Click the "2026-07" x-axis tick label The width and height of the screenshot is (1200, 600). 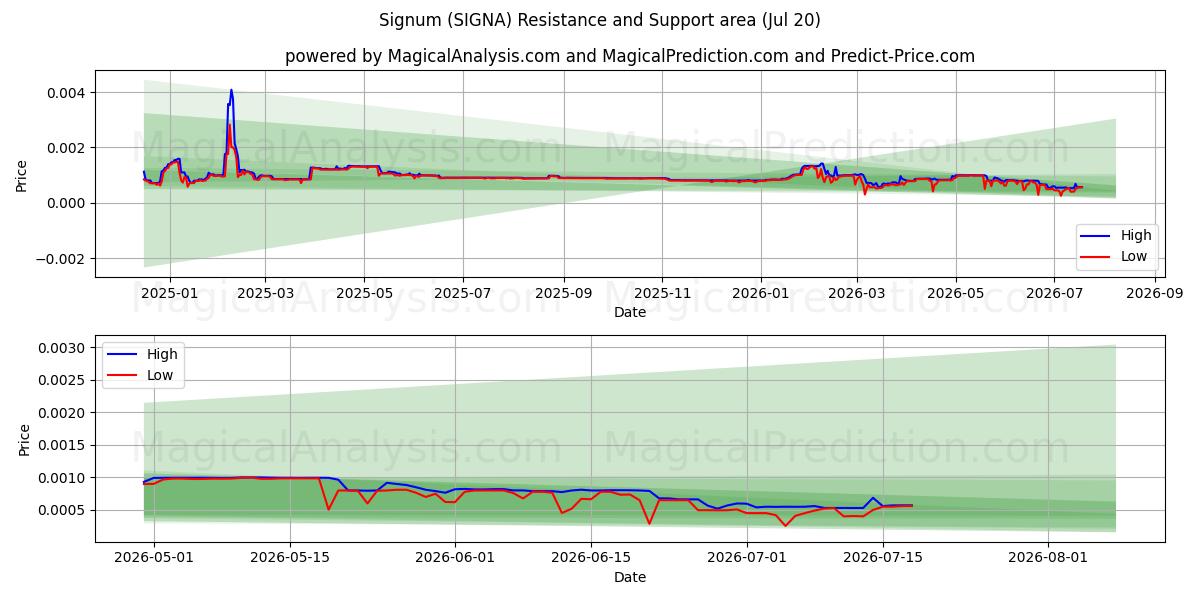[x=1054, y=294]
